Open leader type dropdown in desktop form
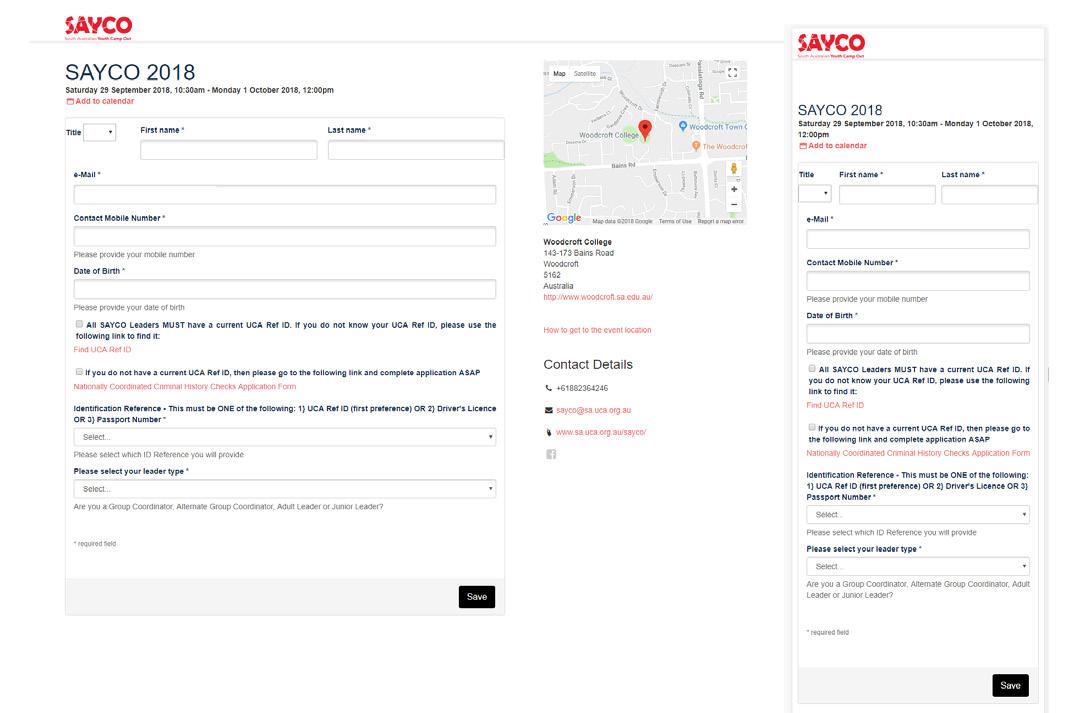Viewport: 1085px width, 713px height. 284,489
